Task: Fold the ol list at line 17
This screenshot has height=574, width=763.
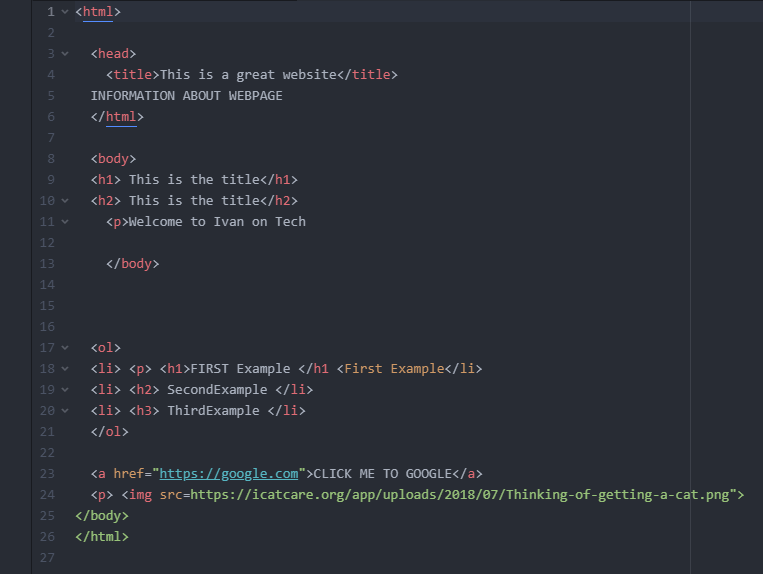Action: point(65,348)
